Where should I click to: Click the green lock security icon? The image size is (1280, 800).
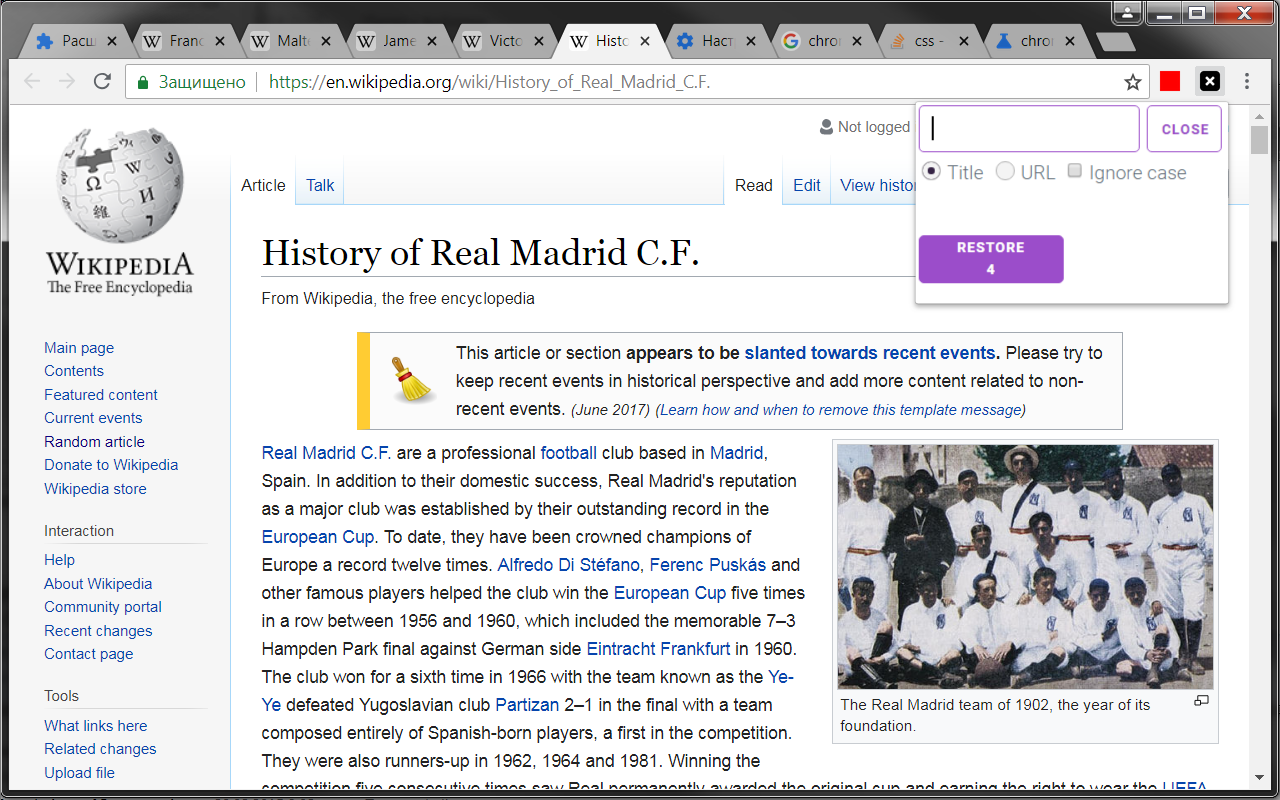tap(144, 82)
